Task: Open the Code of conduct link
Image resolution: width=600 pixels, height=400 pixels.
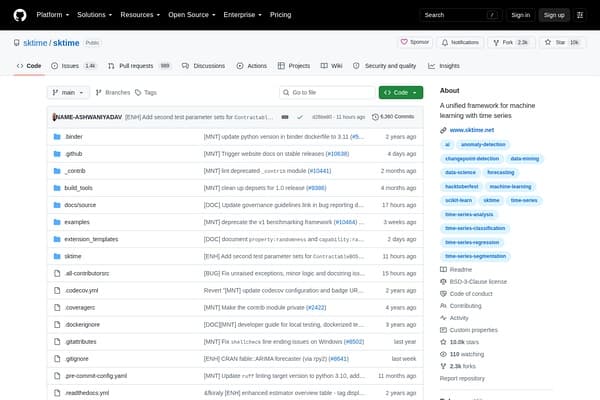Action: (466, 294)
